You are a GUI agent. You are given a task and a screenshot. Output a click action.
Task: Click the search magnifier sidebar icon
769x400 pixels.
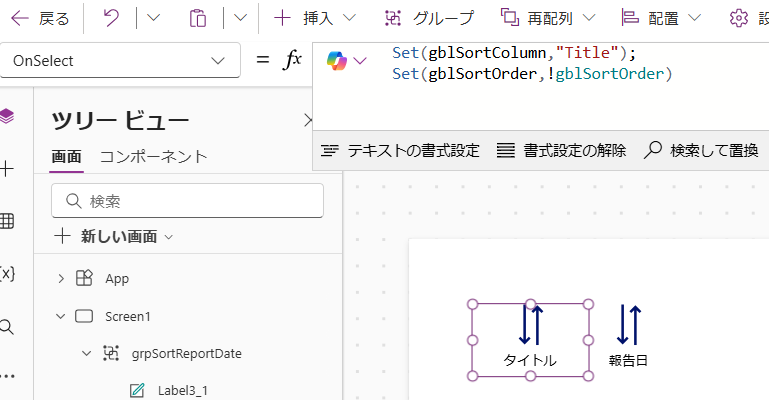pos(7,326)
